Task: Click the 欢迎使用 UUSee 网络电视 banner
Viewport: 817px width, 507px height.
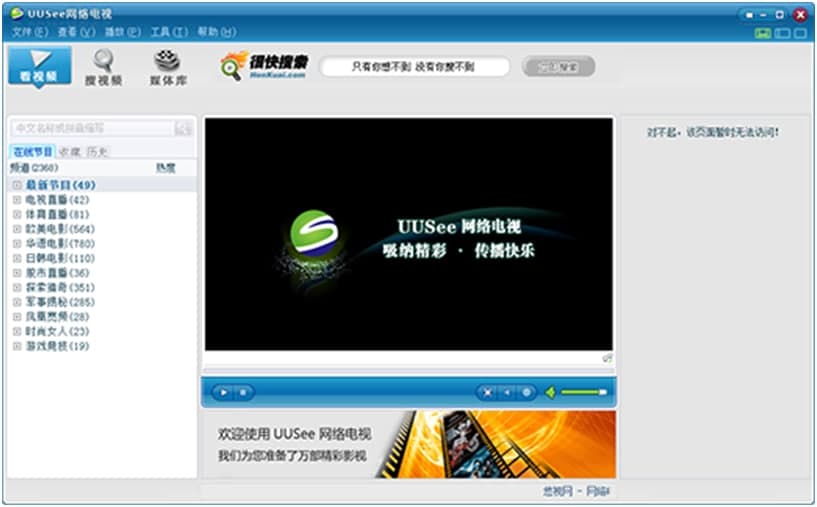Action: coord(410,444)
